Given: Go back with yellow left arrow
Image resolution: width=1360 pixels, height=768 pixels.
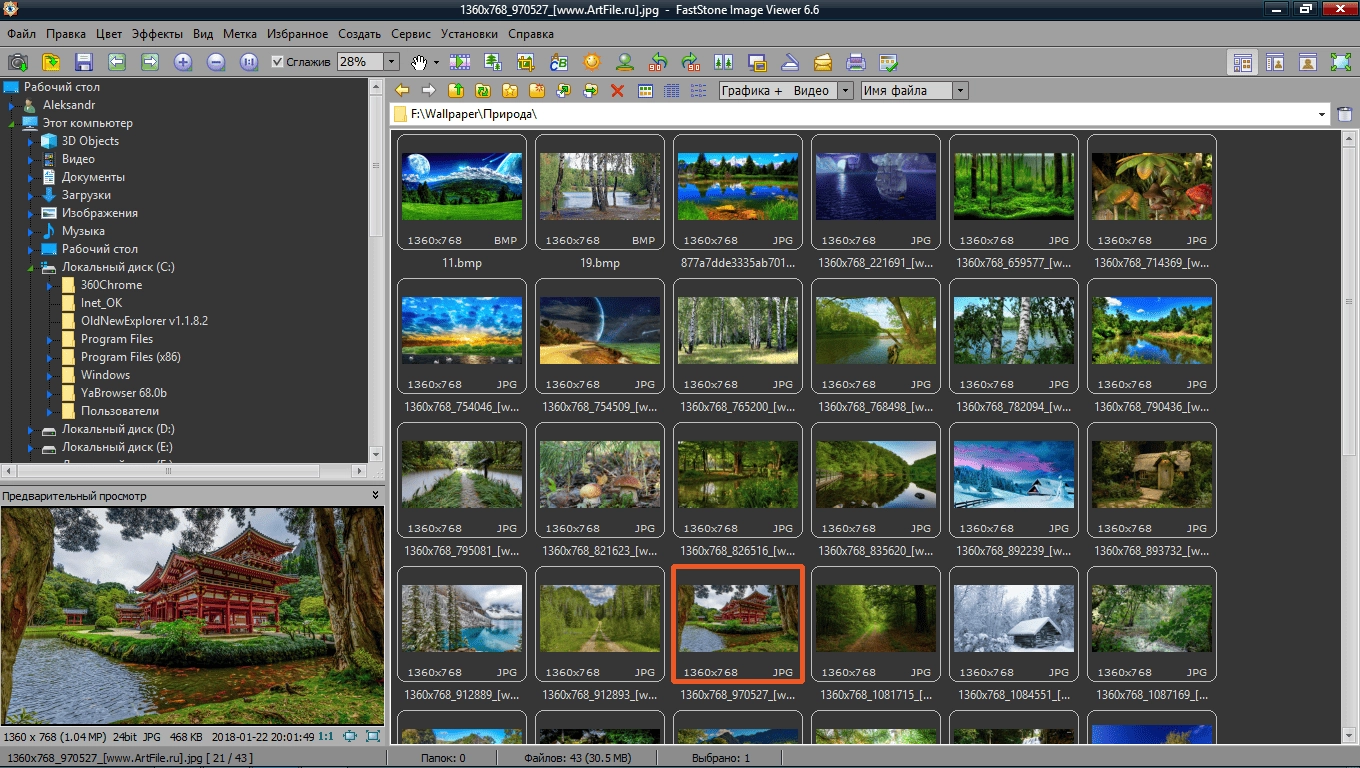Looking at the screenshot, I should point(403,90).
